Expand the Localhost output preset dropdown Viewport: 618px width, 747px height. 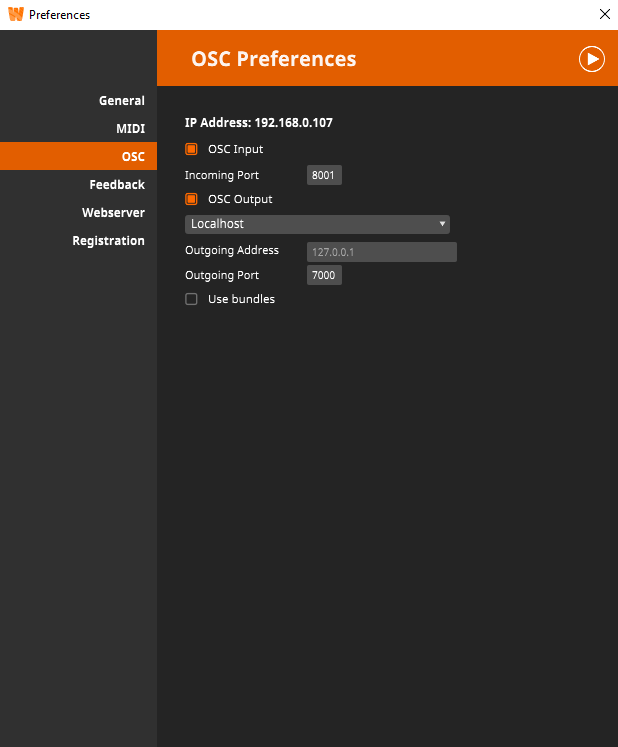[317, 224]
